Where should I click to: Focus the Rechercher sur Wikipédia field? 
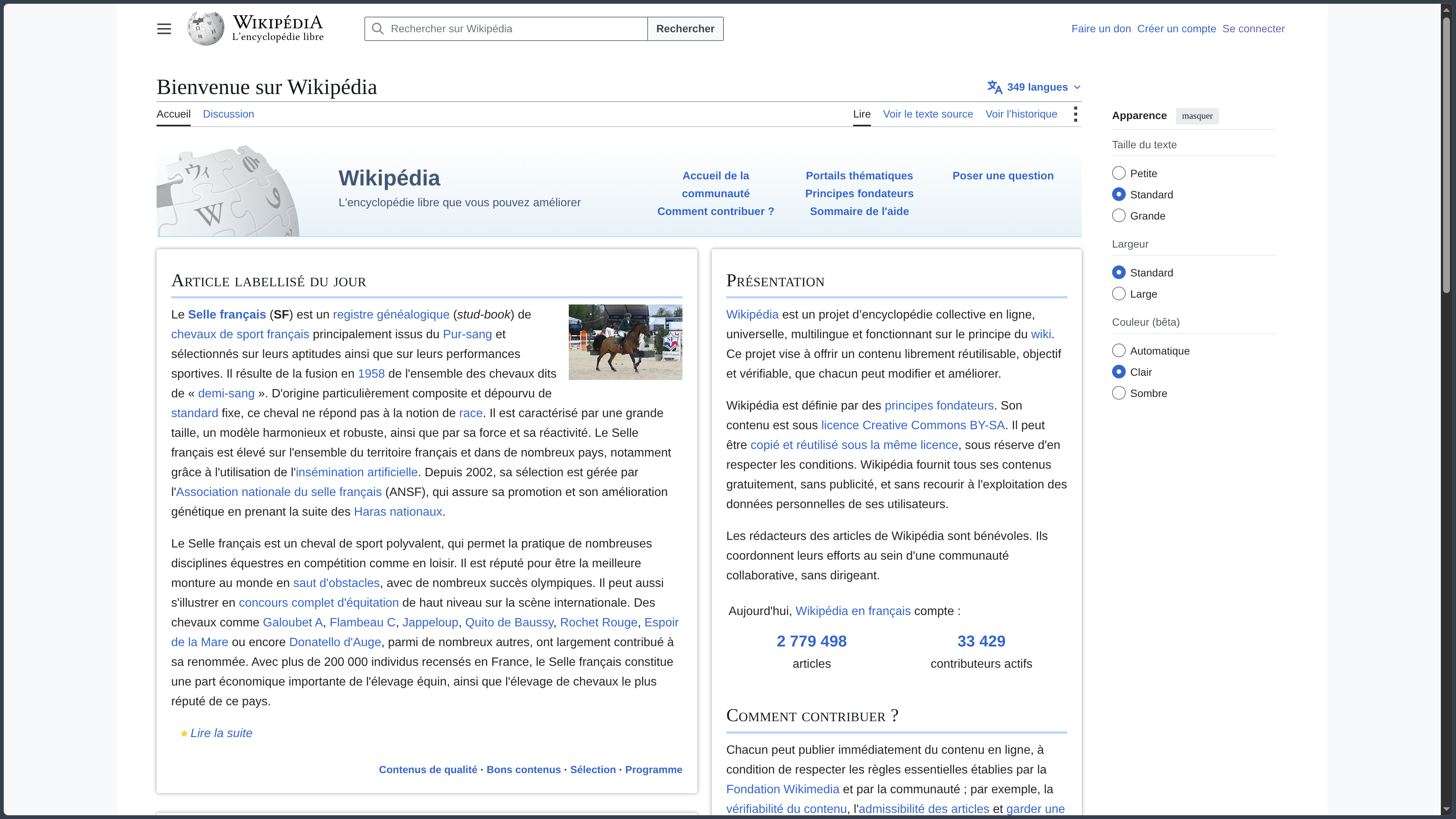click(506, 29)
